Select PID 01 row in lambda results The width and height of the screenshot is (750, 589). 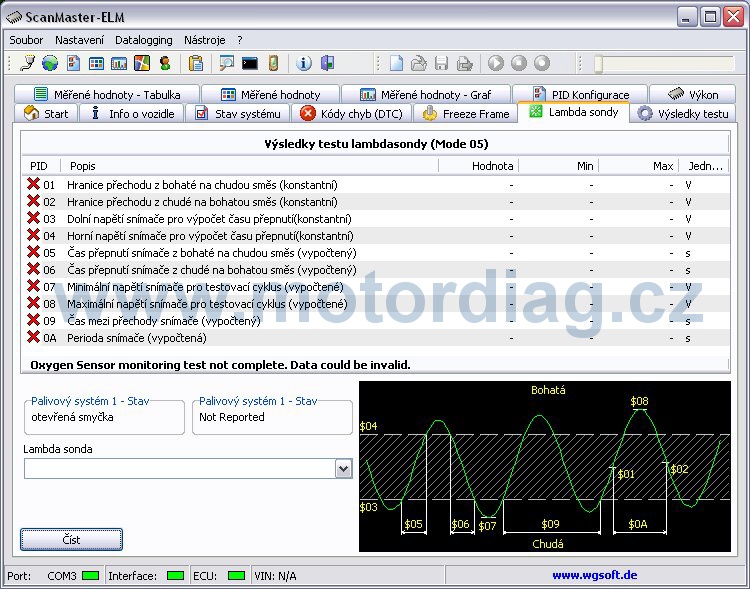click(x=375, y=185)
